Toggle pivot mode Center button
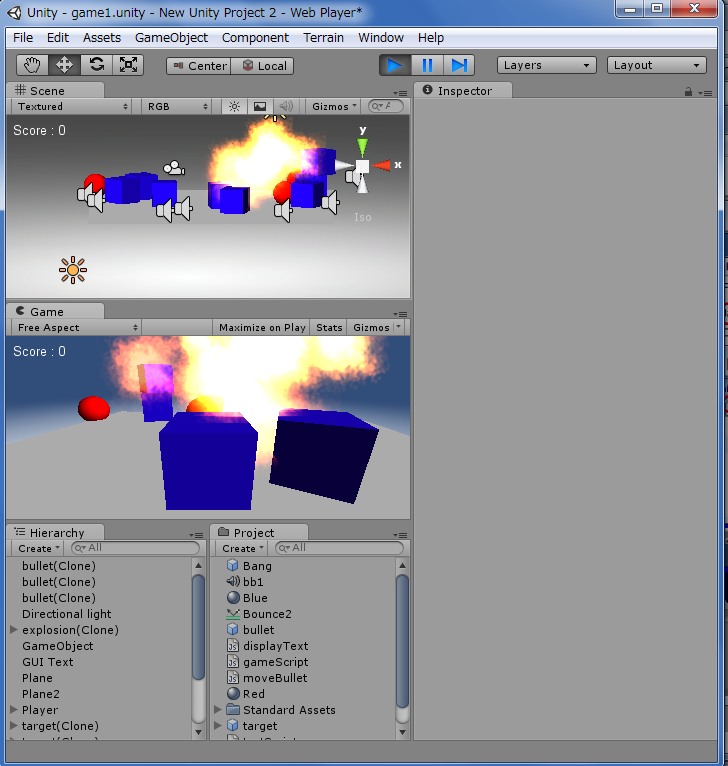The height and width of the screenshot is (766, 728). (x=199, y=66)
